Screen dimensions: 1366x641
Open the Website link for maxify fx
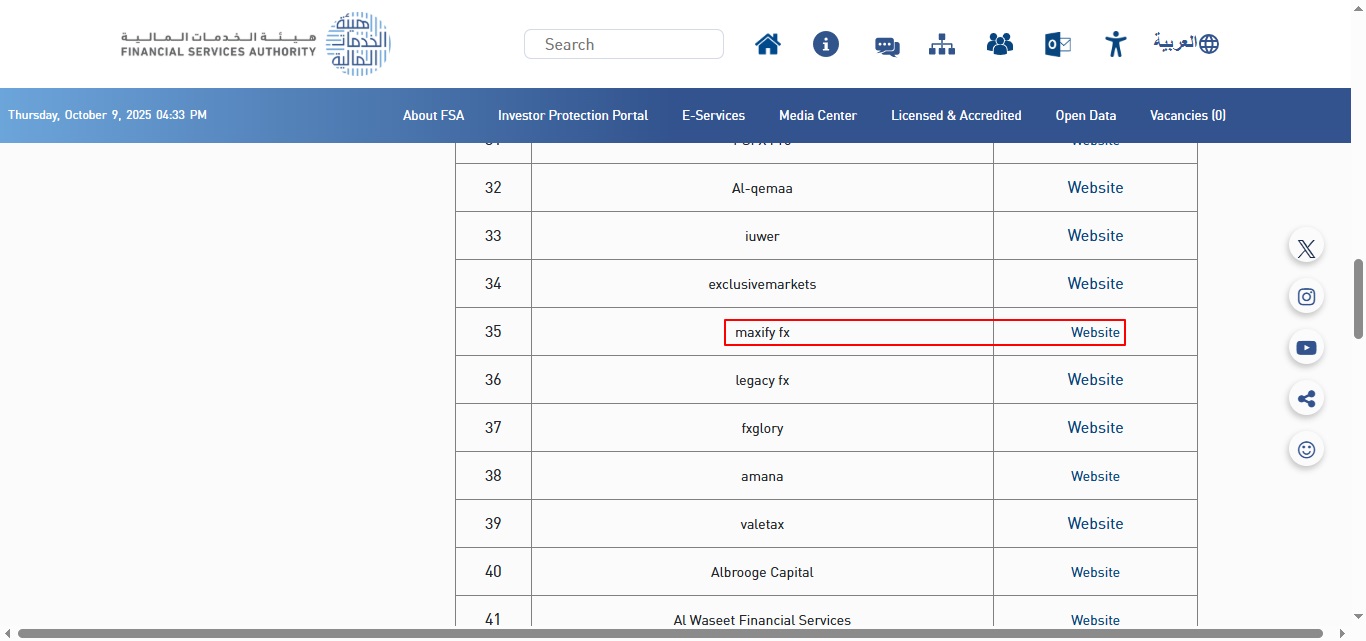(x=1095, y=332)
